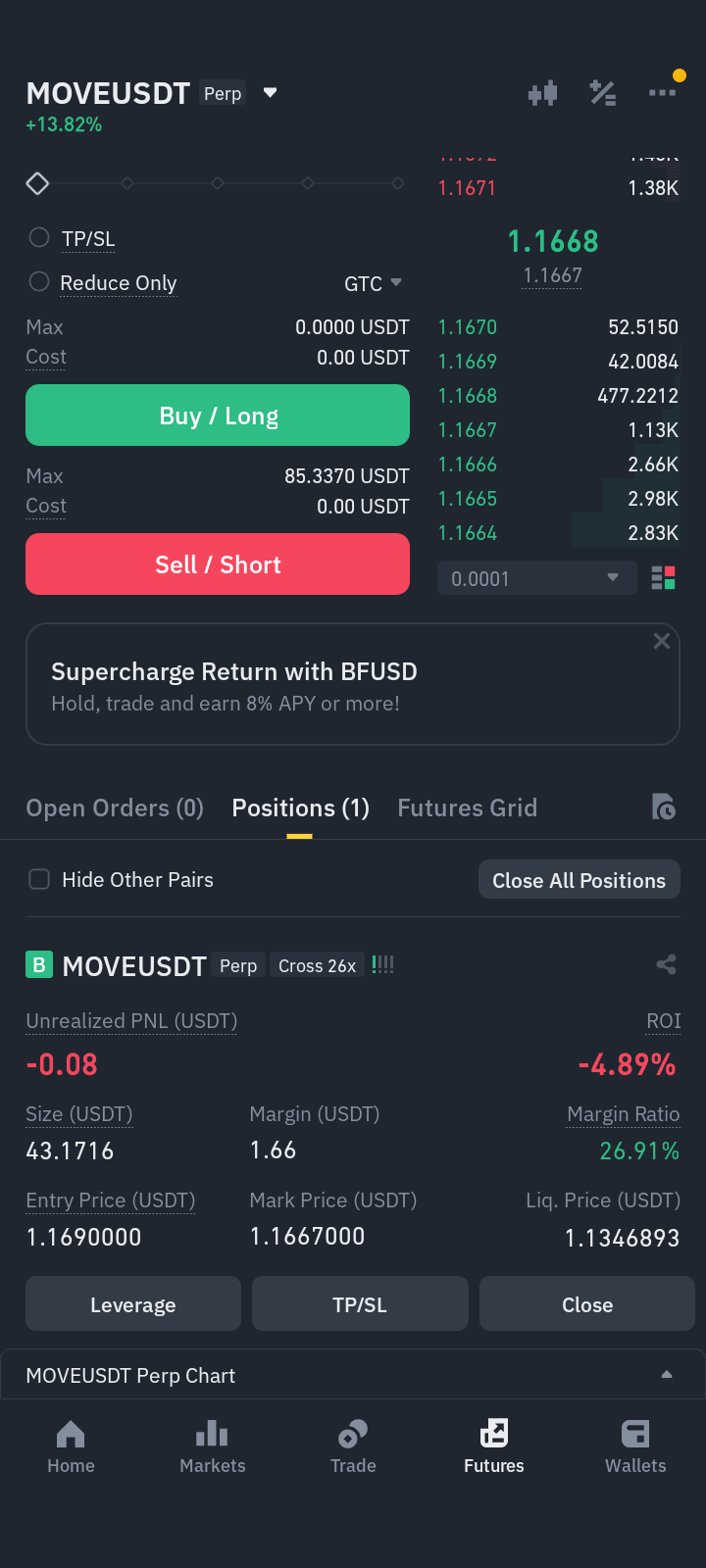Open the GTC time-in-force dropdown
This screenshot has height=1568, width=706.
click(373, 283)
